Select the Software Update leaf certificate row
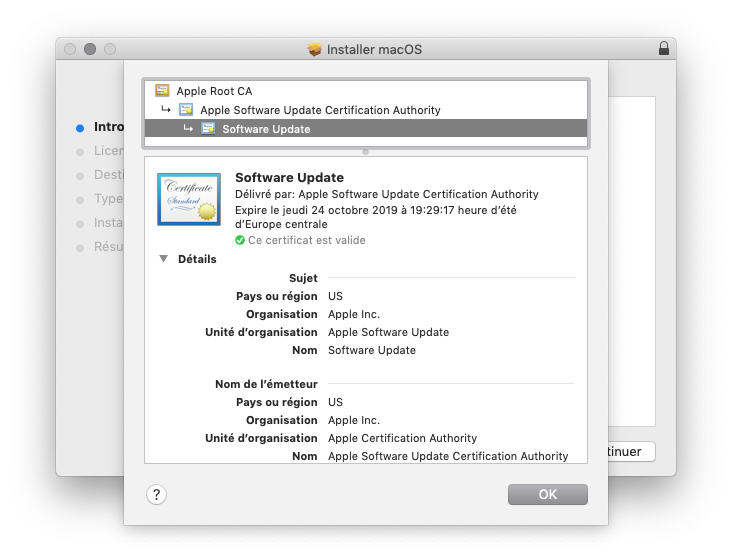This screenshot has width=732, height=552. 266,129
